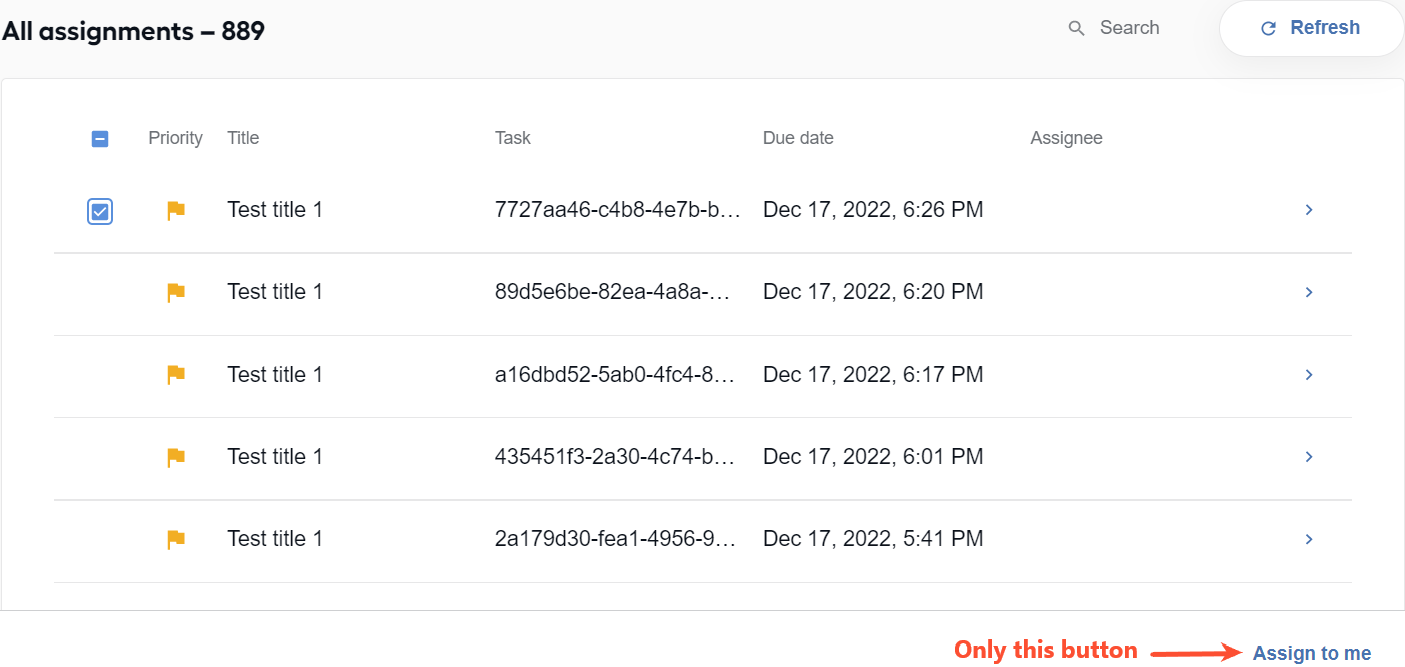The width and height of the screenshot is (1405, 667).
Task: Uncheck the first Test title 1 row checkbox
Action: pyautogui.click(x=100, y=211)
